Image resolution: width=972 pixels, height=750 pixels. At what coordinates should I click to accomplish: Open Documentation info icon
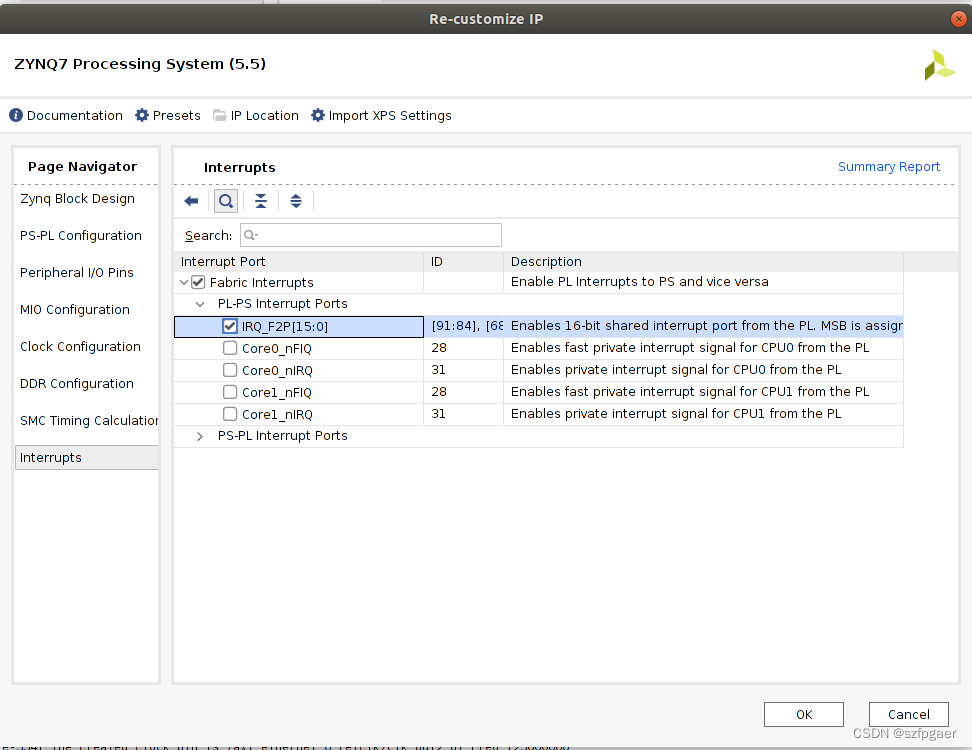tap(16, 115)
